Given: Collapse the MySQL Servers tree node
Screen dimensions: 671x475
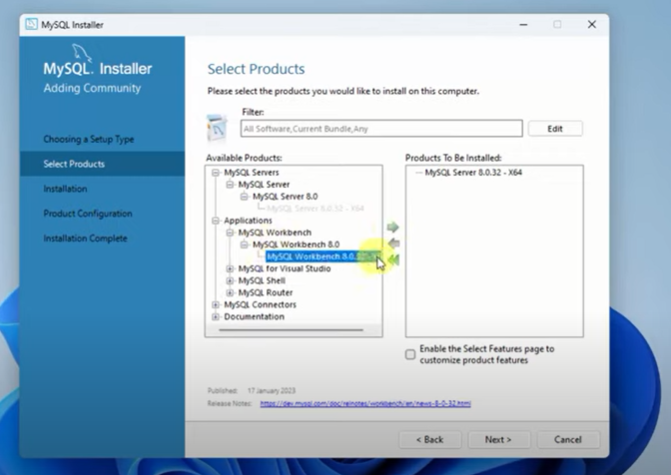Looking at the screenshot, I should click(x=216, y=172).
